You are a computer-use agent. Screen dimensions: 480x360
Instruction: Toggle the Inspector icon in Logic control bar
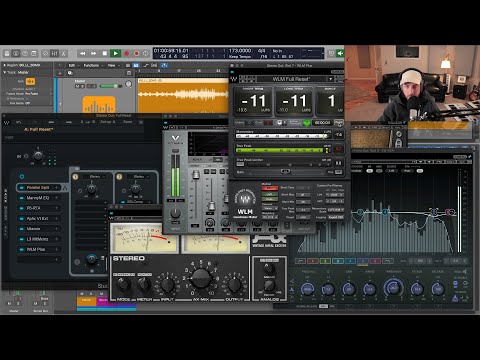pos(16,53)
